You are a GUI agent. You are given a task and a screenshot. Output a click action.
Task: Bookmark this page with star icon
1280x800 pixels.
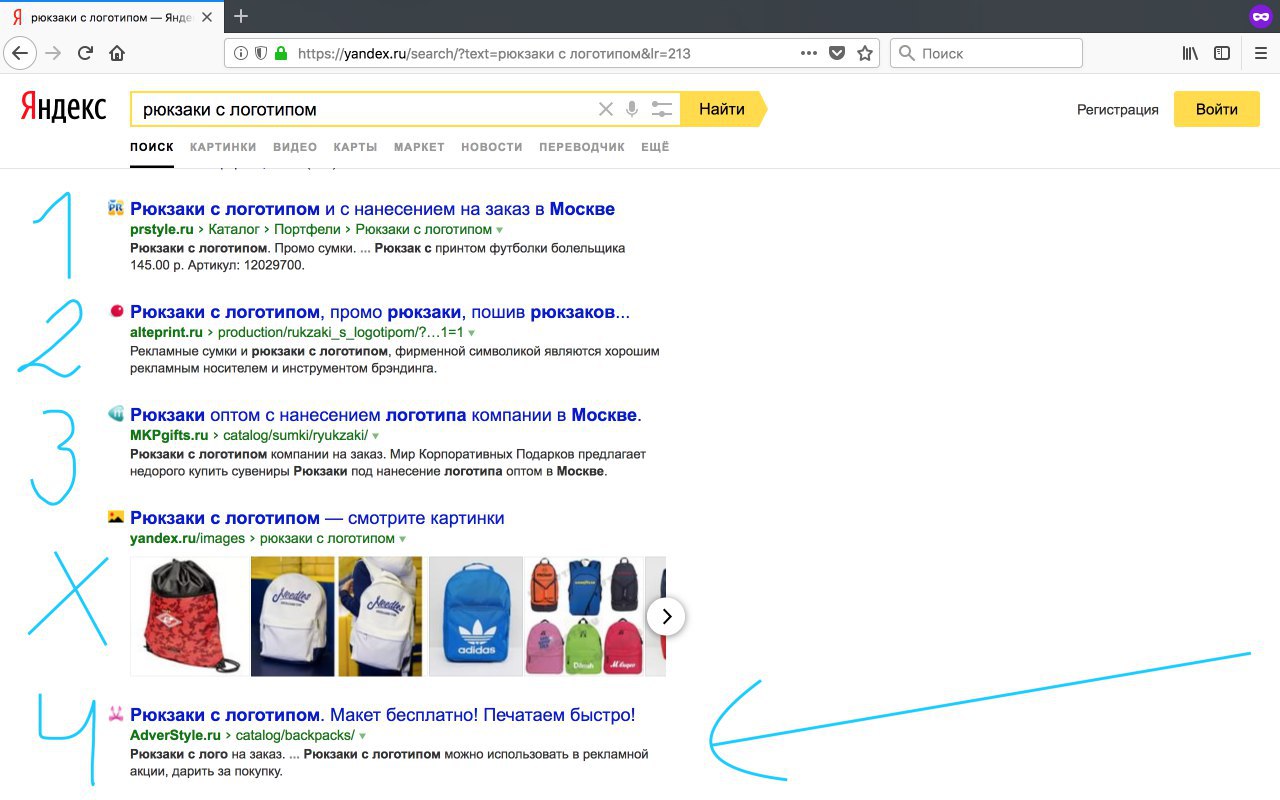865,53
